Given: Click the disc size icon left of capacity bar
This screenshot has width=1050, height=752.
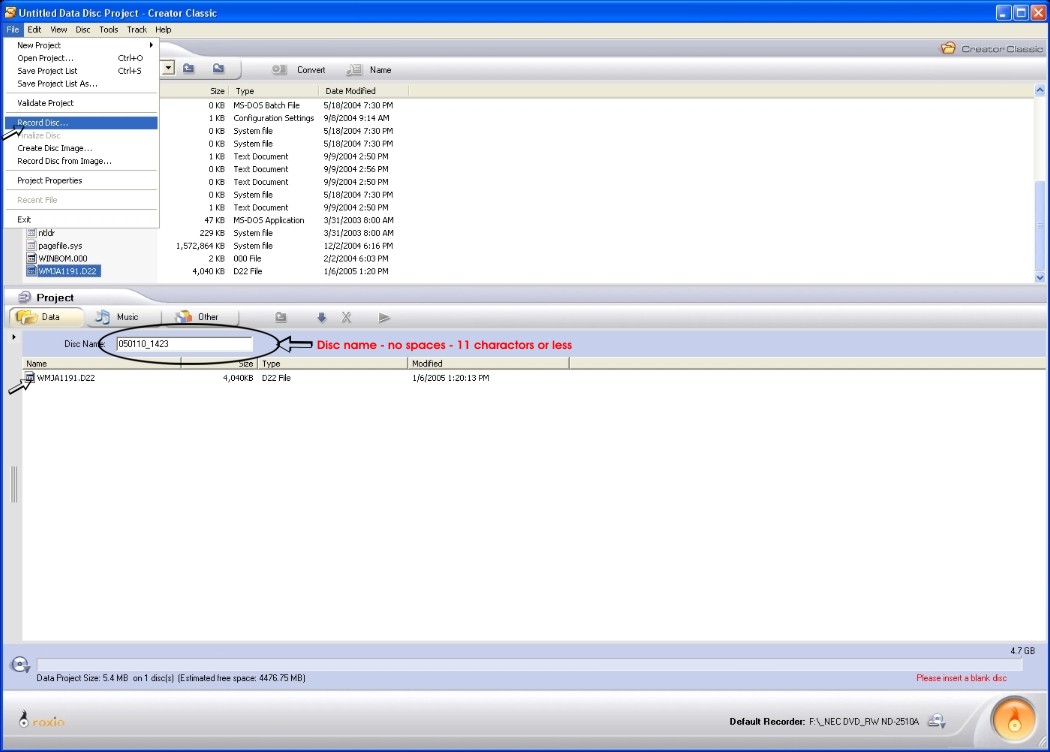Looking at the screenshot, I should click(x=20, y=665).
